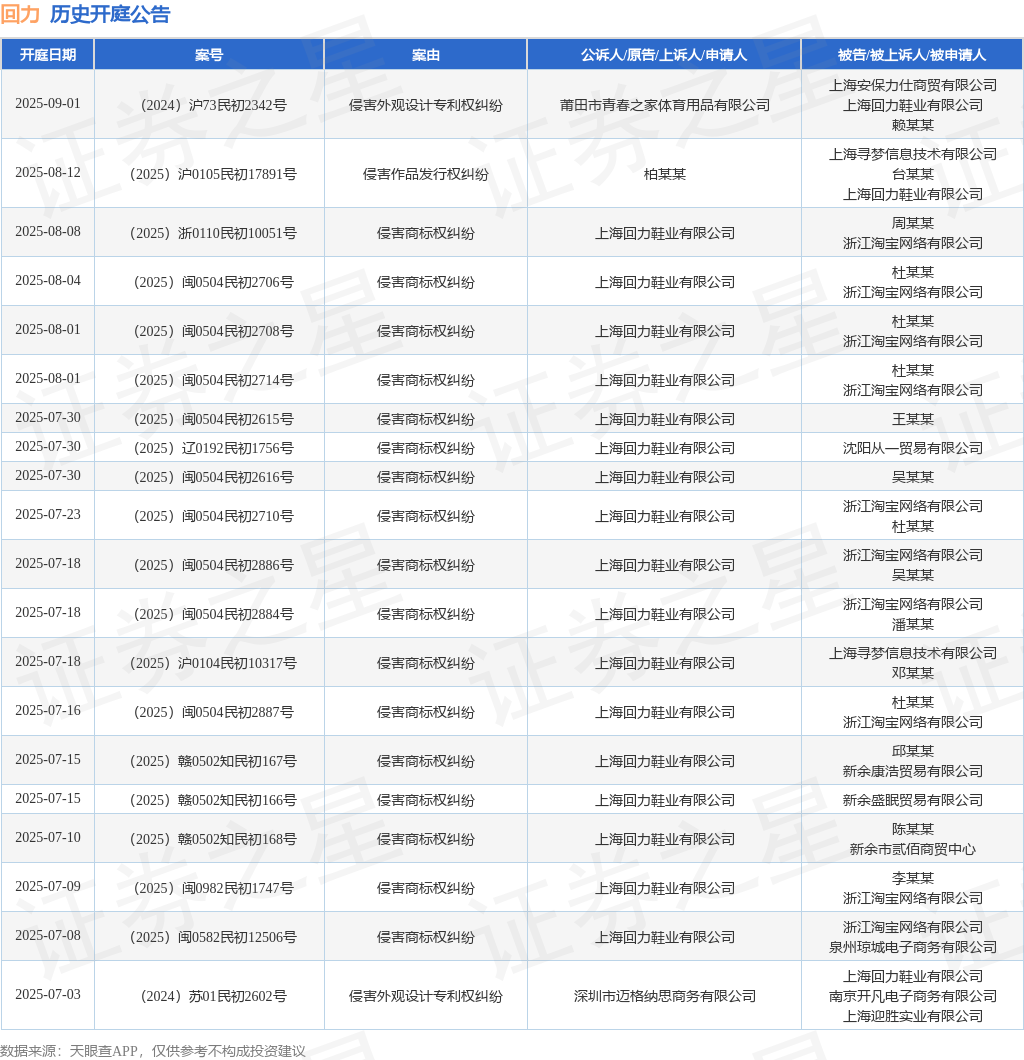Click case number '（2025）闽0504民初2710号'
Viewport: 1024px width, 1060px height.
[x=213, y=516]
